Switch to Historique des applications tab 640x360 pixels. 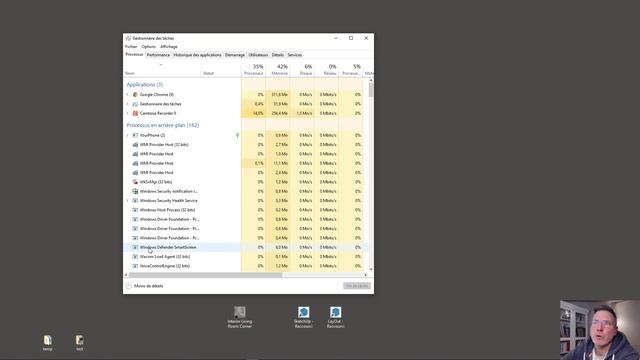coord(197,55)
